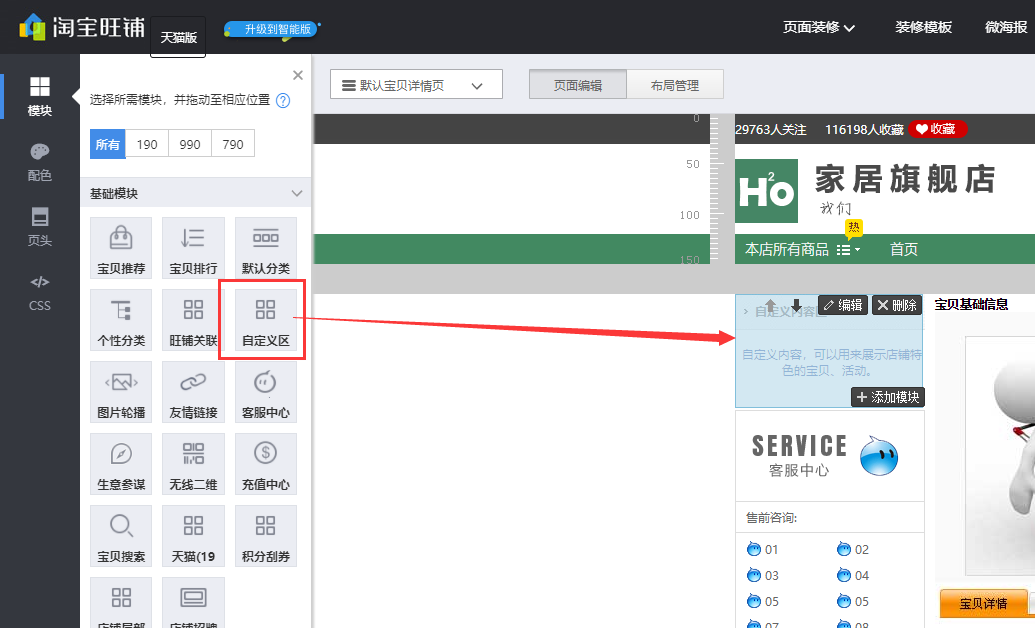Switch to 页面编辑 mode
The image size is (1035, 628).
(578, 85)
